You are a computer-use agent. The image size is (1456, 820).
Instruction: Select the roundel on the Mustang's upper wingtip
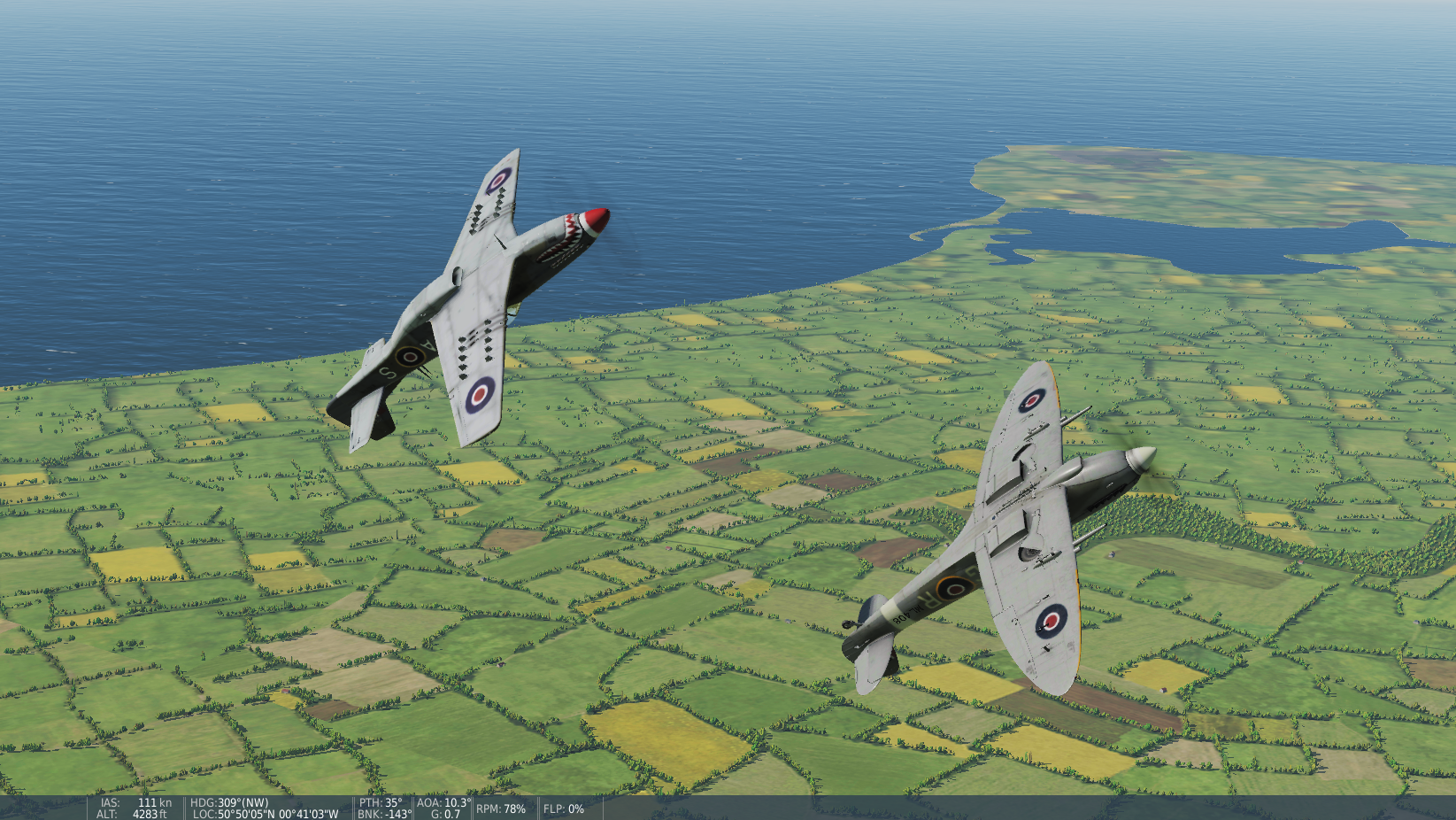pos(498,181)
